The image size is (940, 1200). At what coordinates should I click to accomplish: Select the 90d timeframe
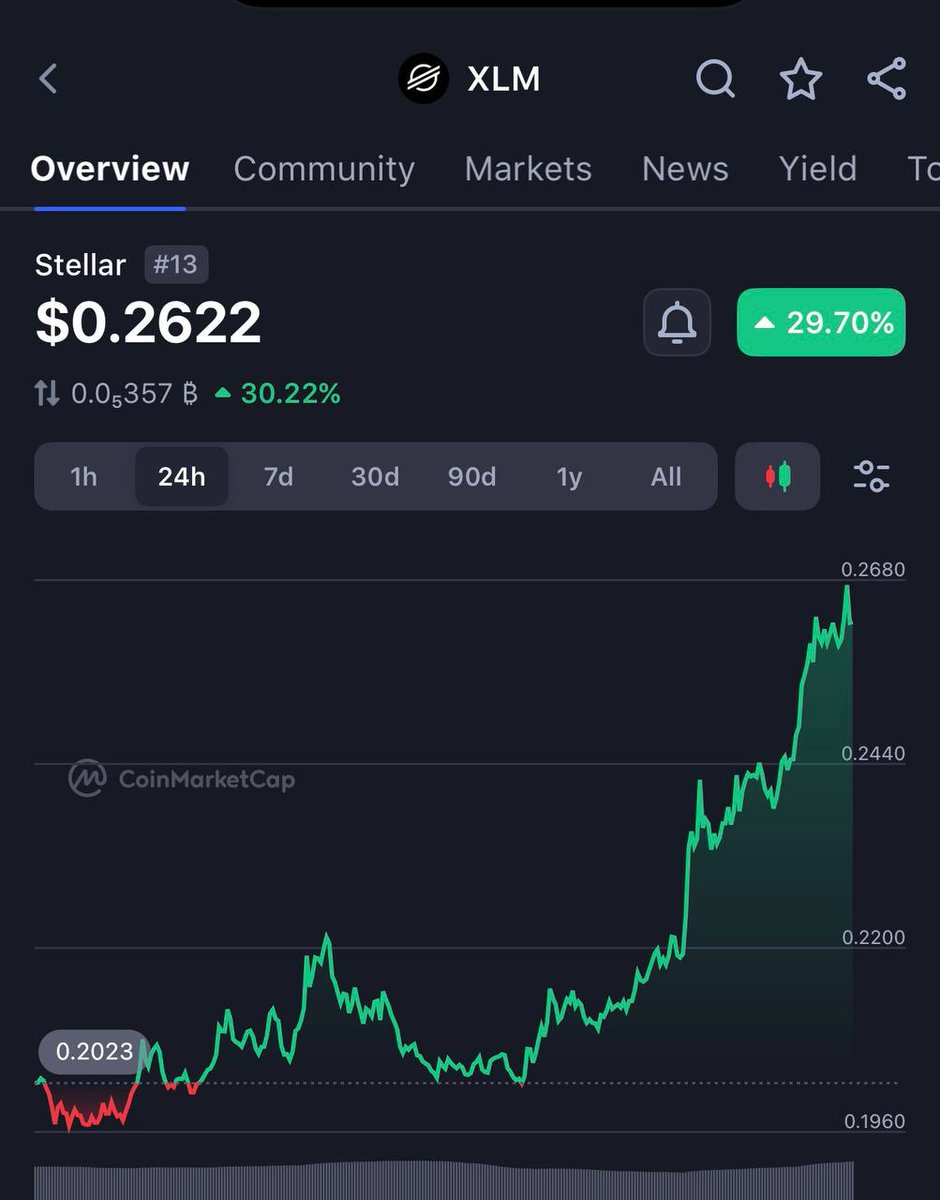472,477
